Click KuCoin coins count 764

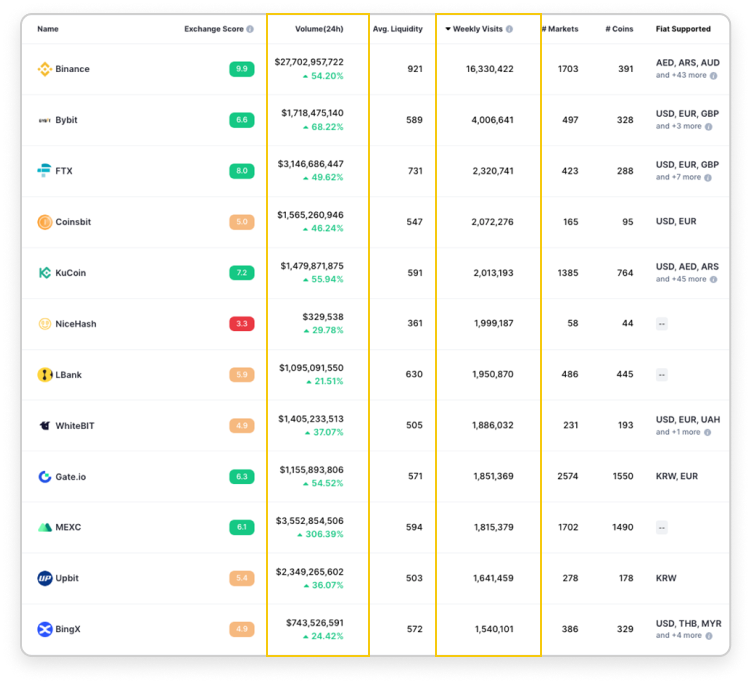point(625,273)
